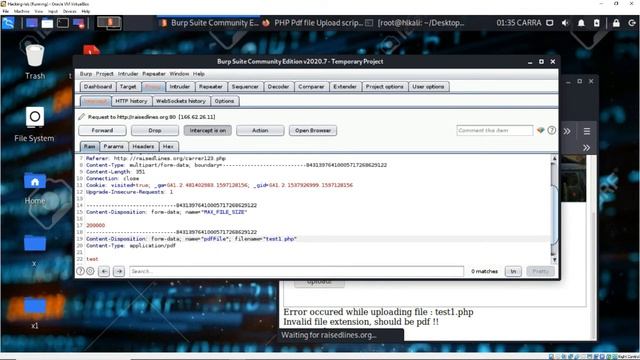
Task: Click the Comment this item field
Action: [495, 131]
